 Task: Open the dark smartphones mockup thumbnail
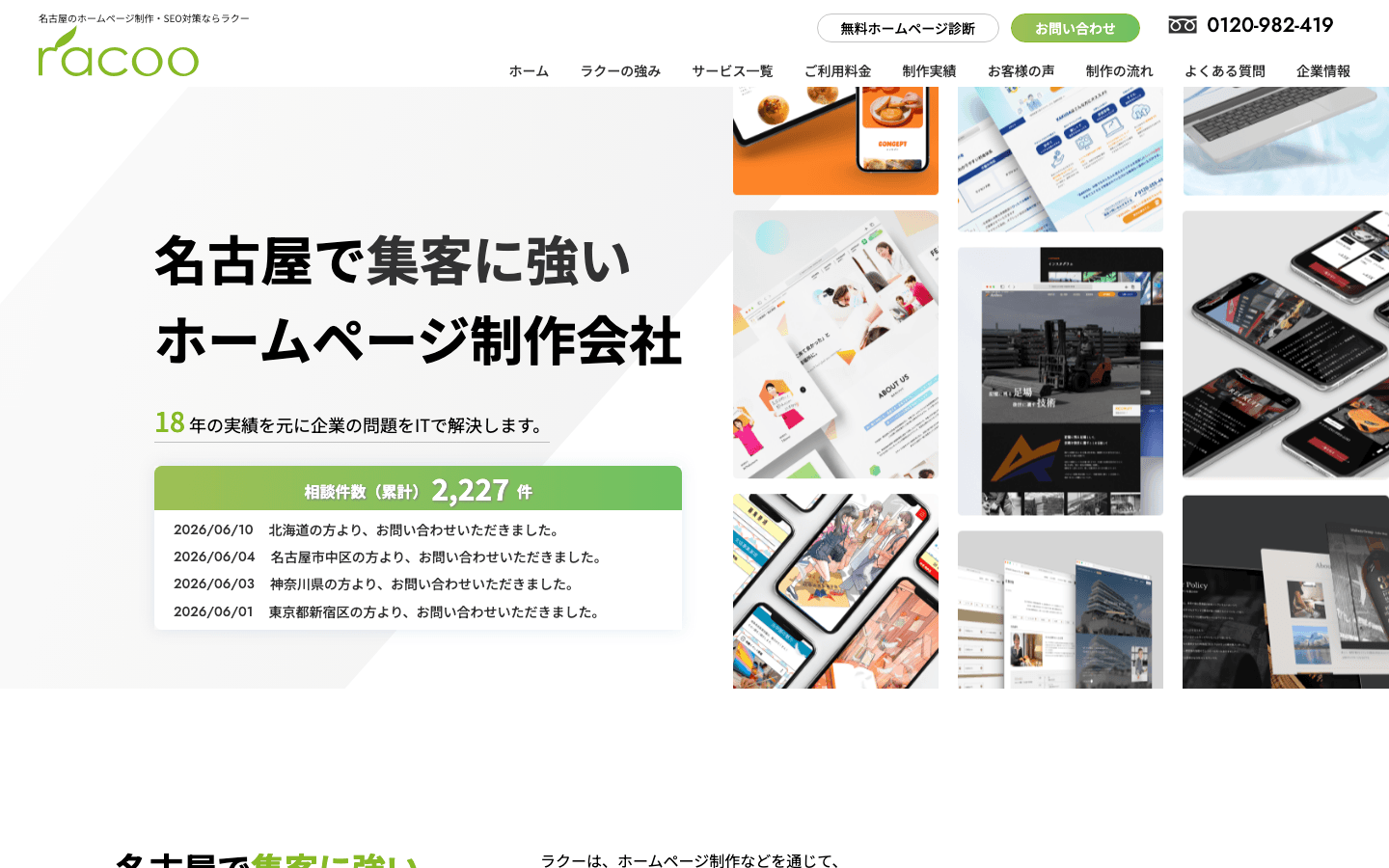pos(1286,344)
